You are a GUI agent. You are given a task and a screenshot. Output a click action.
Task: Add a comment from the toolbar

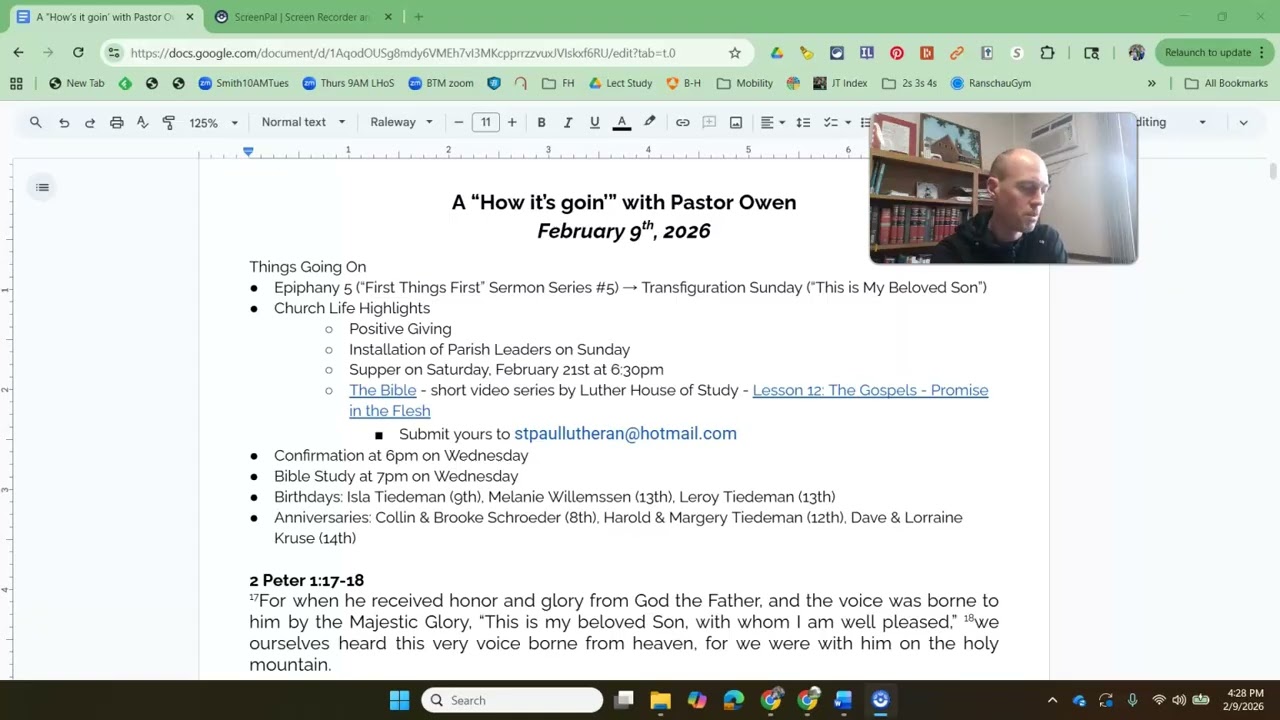click(x=709, y=122)
